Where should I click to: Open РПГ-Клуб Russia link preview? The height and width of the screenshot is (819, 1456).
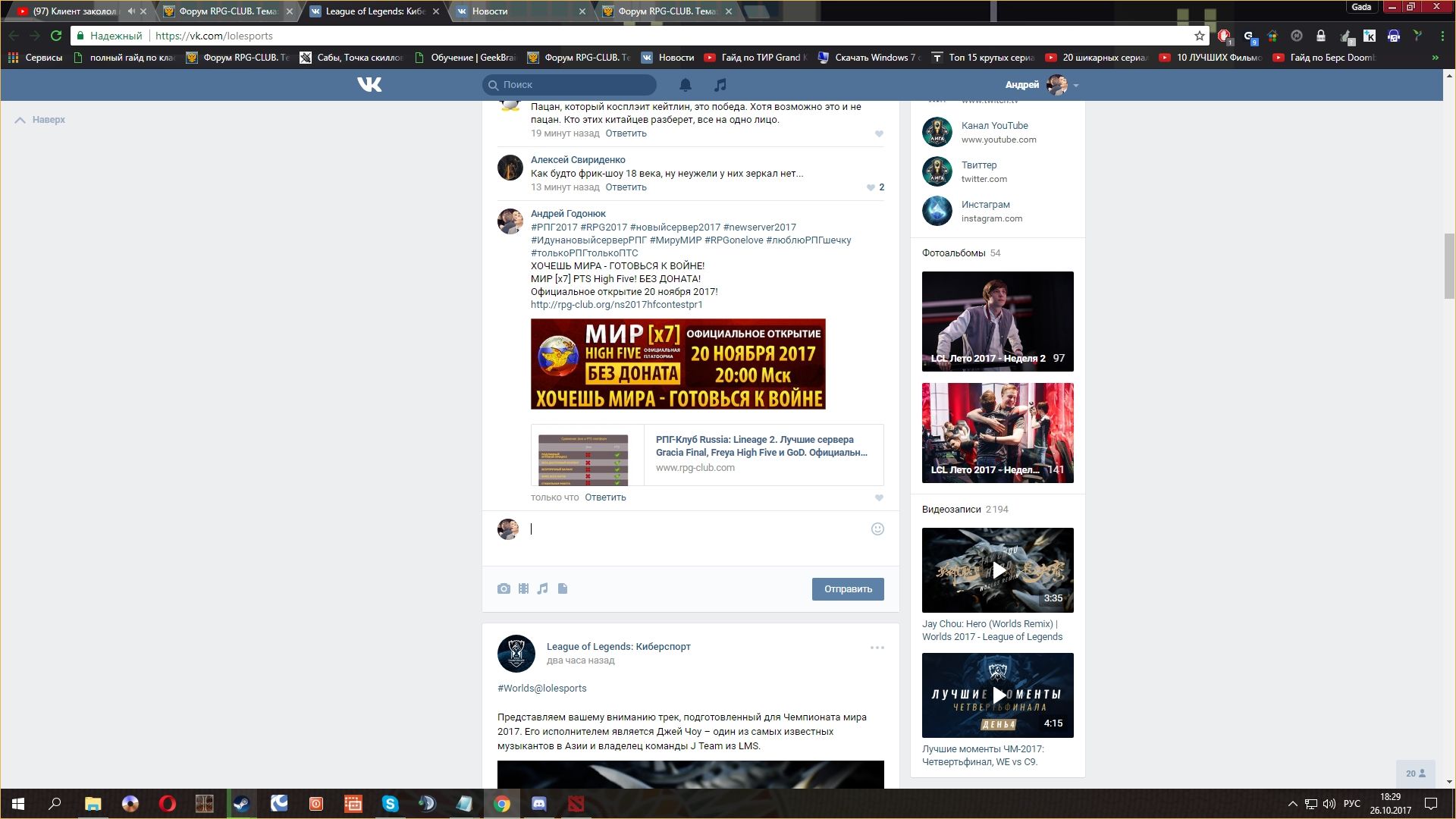pyautogui.click(x=708, y=455)
